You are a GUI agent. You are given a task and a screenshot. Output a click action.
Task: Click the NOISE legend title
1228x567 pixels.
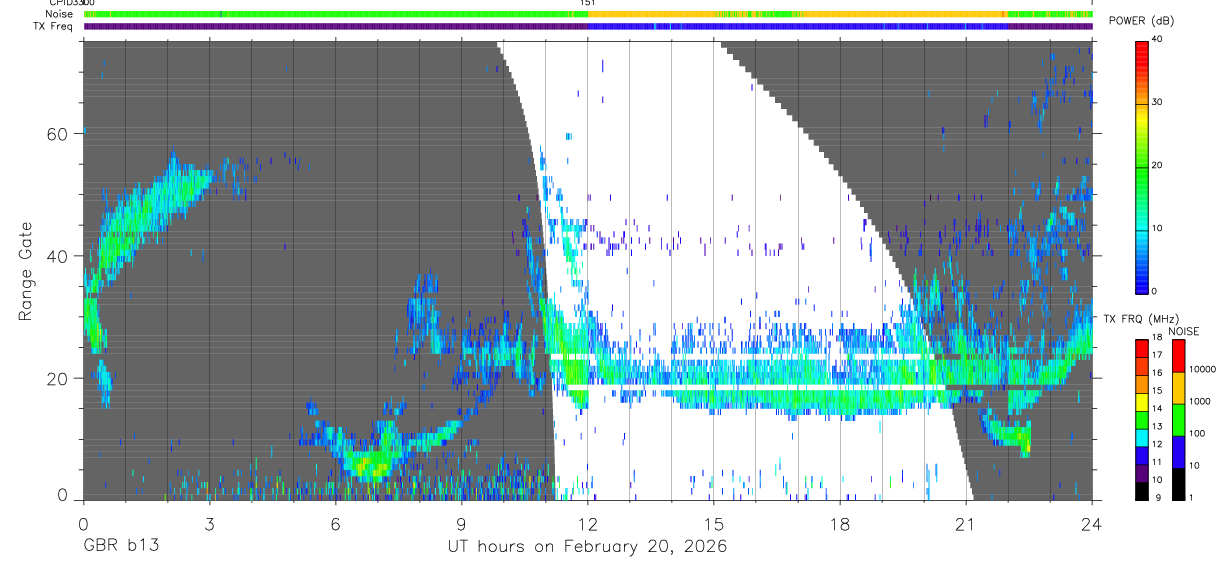coord(1185,331)
